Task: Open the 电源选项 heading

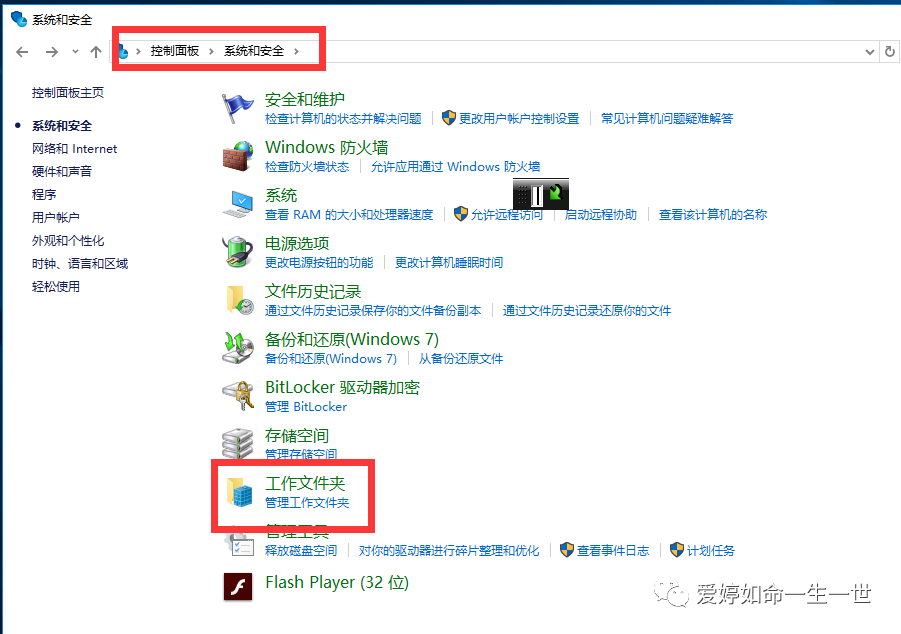Action: click(297, 244)
